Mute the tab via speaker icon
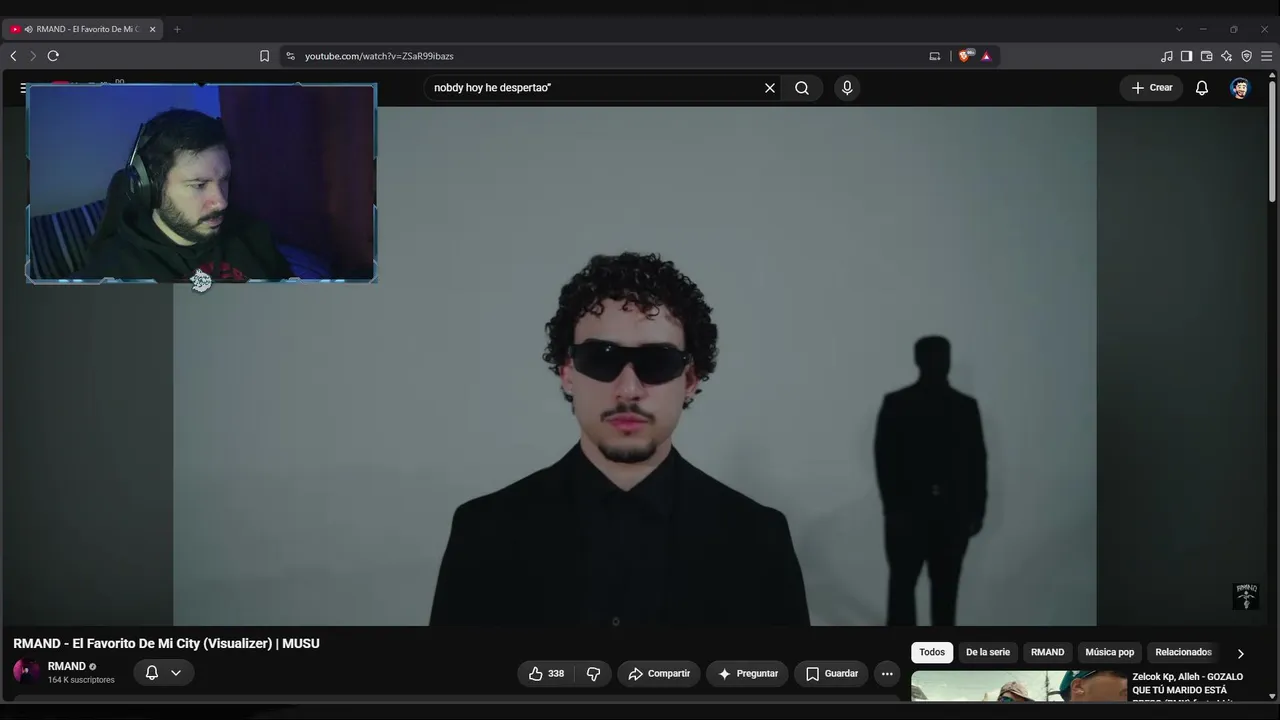Viewport: 1280px width, 720px height. pyautogui.click(x=28, y=29)
